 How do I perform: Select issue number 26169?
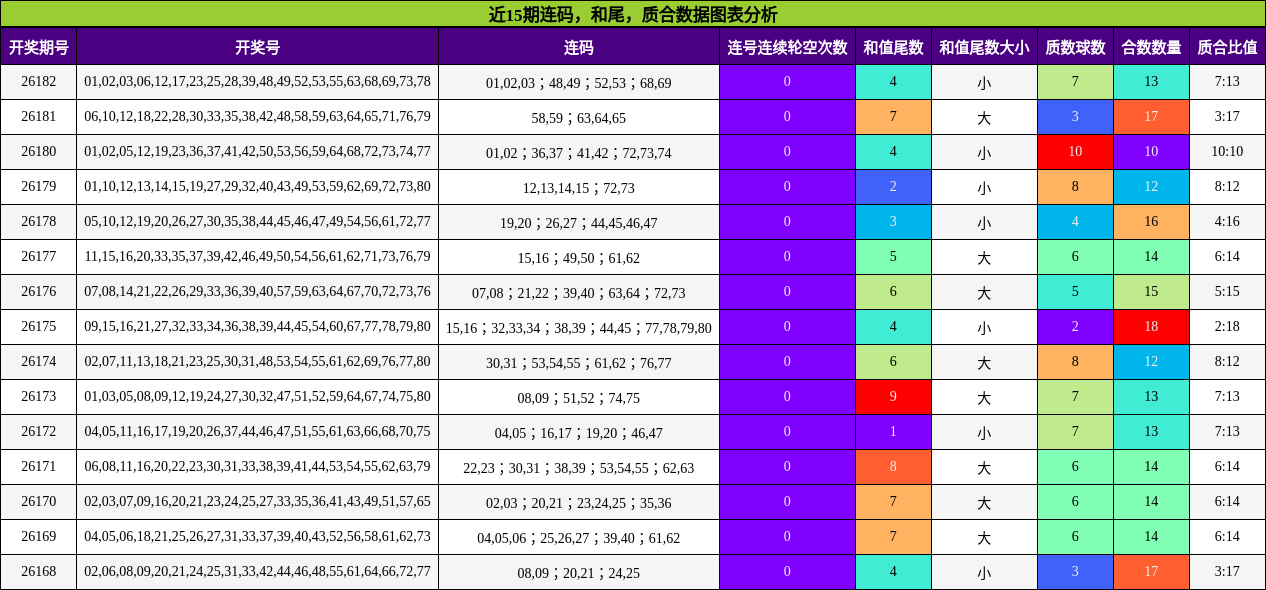39,537
